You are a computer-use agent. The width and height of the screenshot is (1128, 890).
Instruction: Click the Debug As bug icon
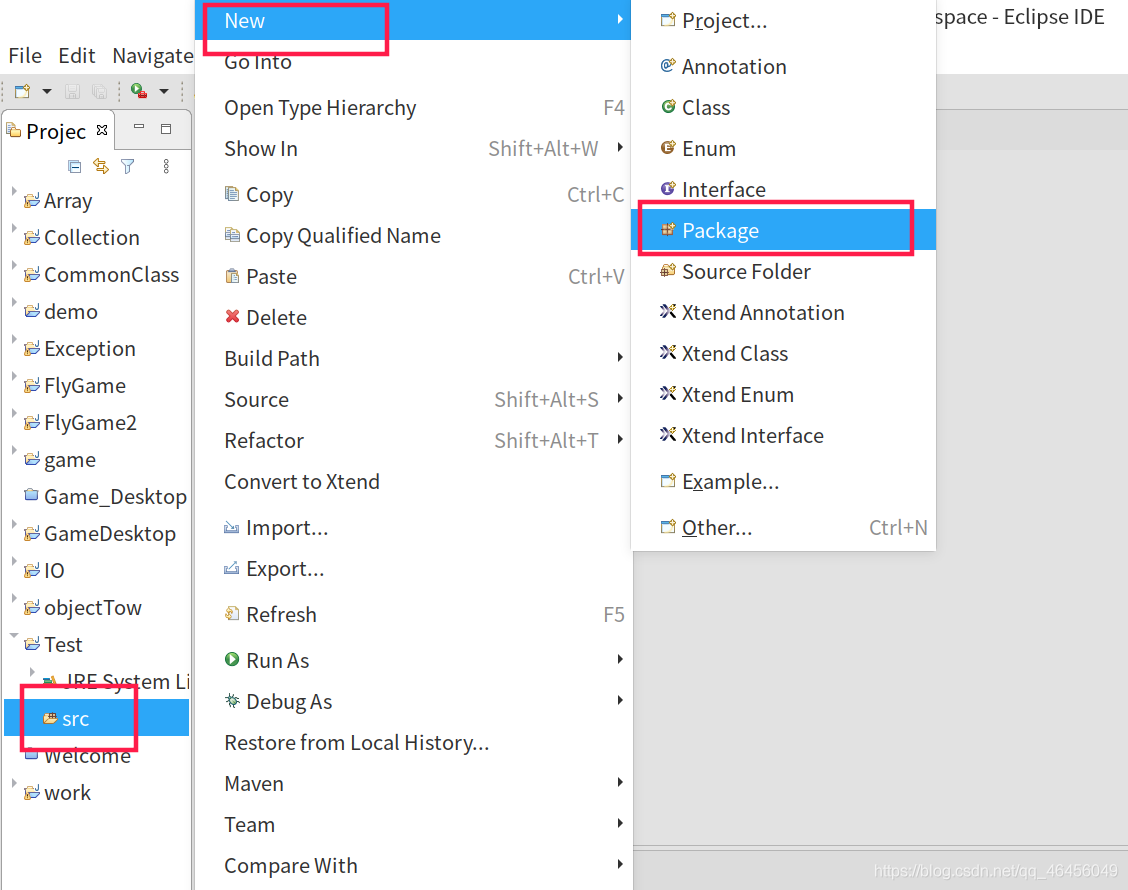[x=232, y=701]
